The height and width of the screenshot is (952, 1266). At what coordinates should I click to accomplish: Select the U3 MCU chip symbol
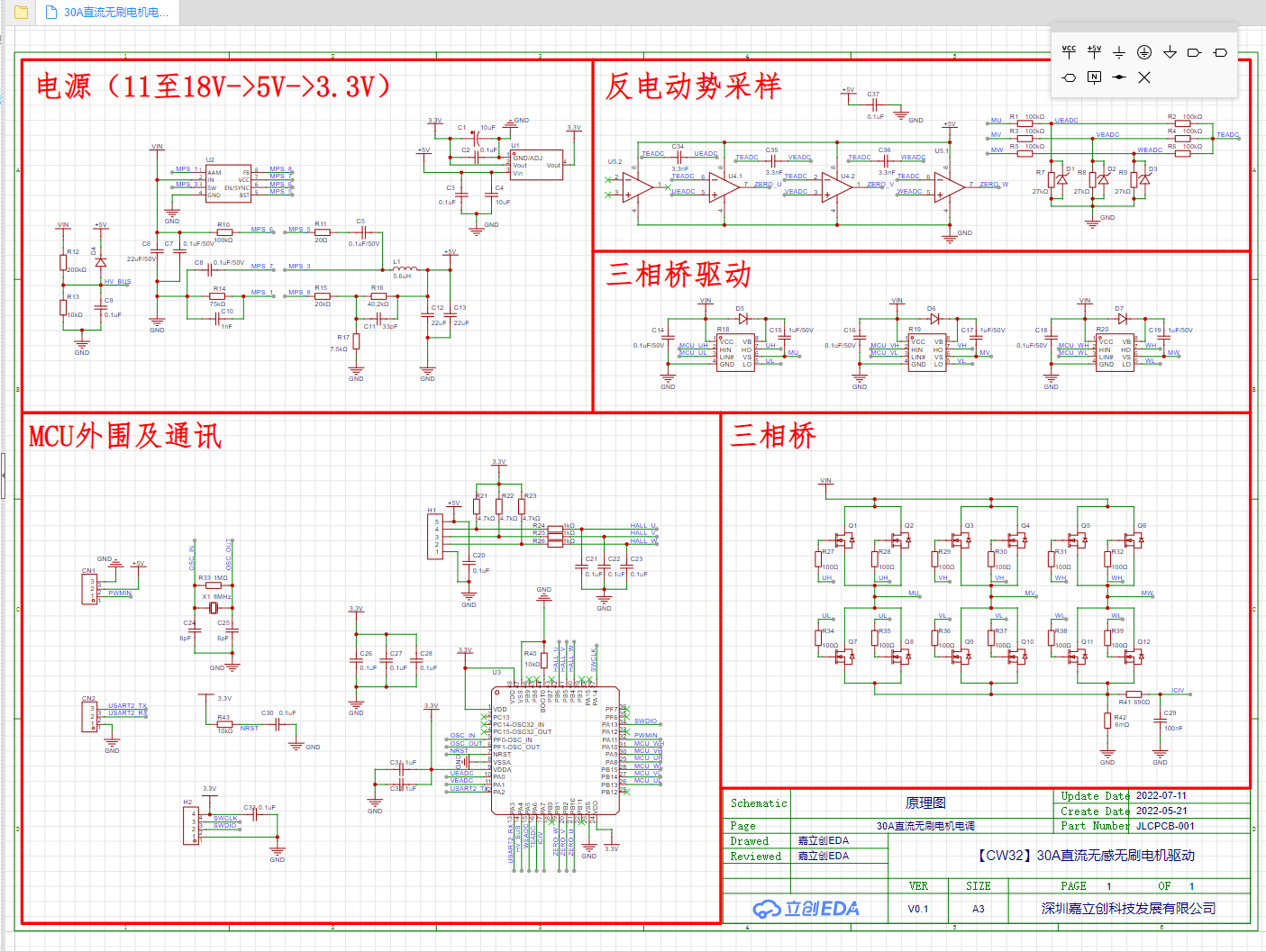(556, 750)
